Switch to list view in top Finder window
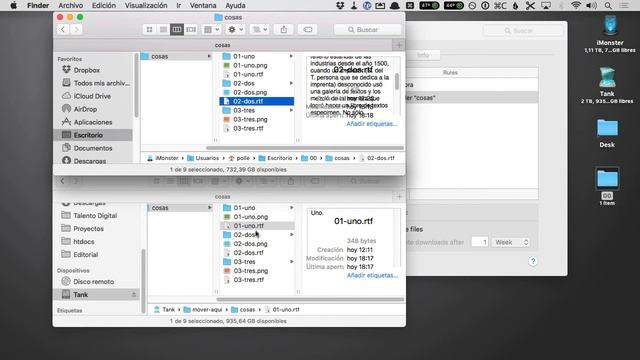 click(x=163, y=29)
